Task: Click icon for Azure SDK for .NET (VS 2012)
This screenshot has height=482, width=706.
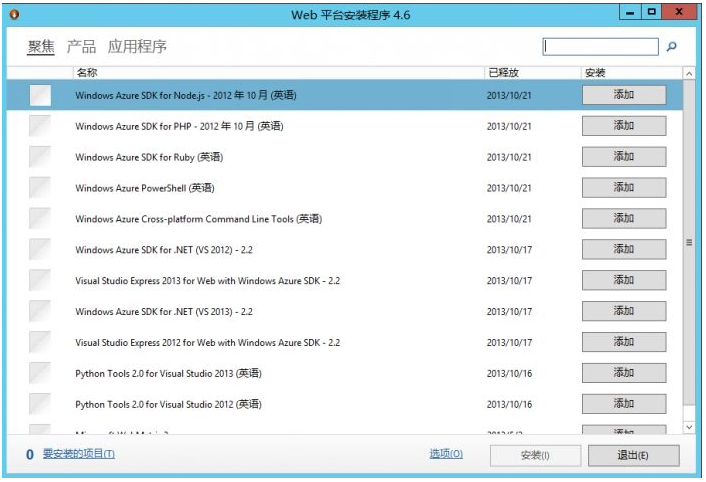Action: pyautogui.click(x=40, y=250)
